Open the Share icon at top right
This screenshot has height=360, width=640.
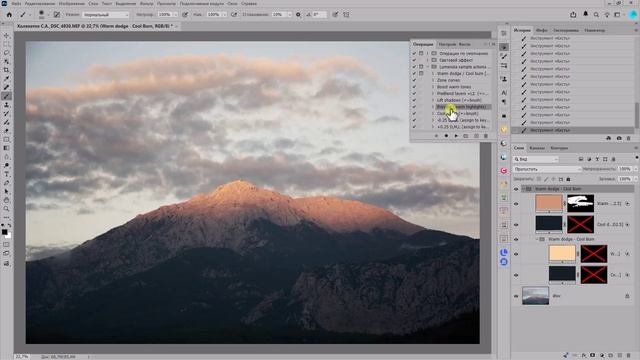coord(573,14)
